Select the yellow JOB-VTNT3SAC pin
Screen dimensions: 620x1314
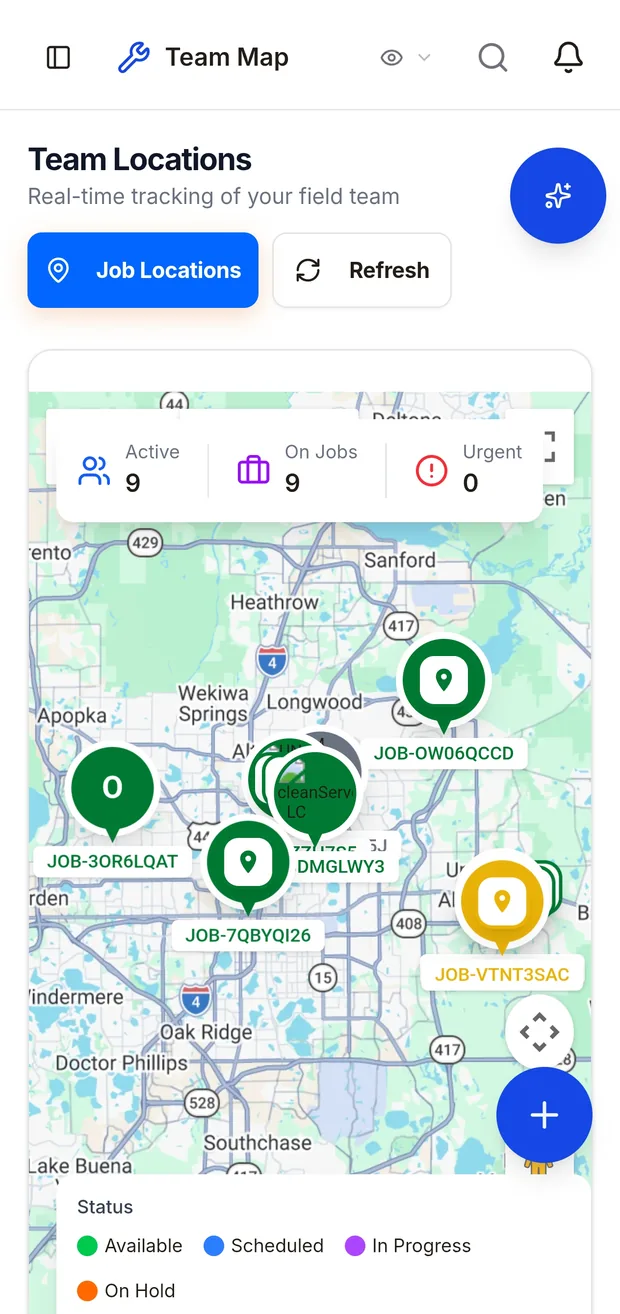[x=502, y=904]
